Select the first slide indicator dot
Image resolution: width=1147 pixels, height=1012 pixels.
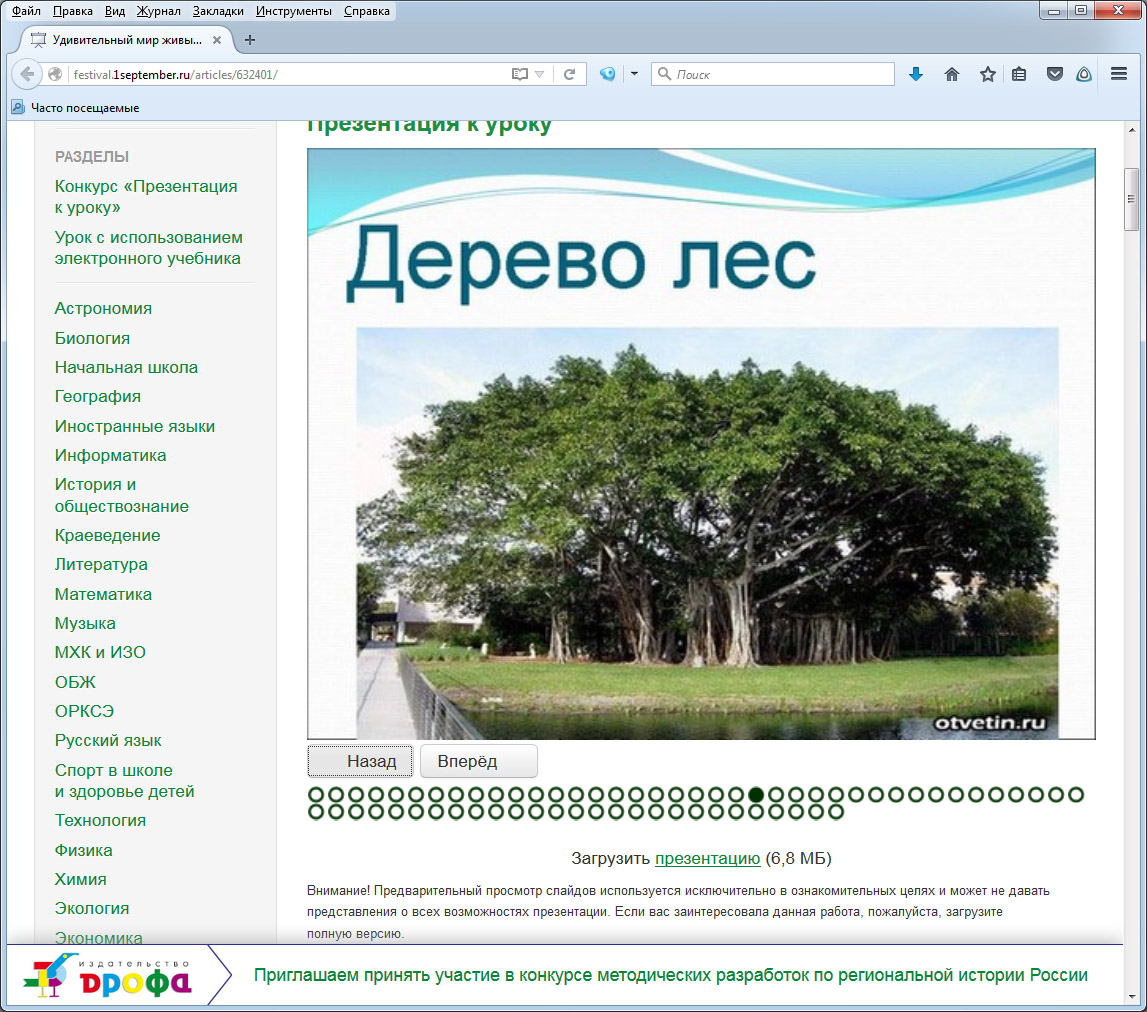316,795
